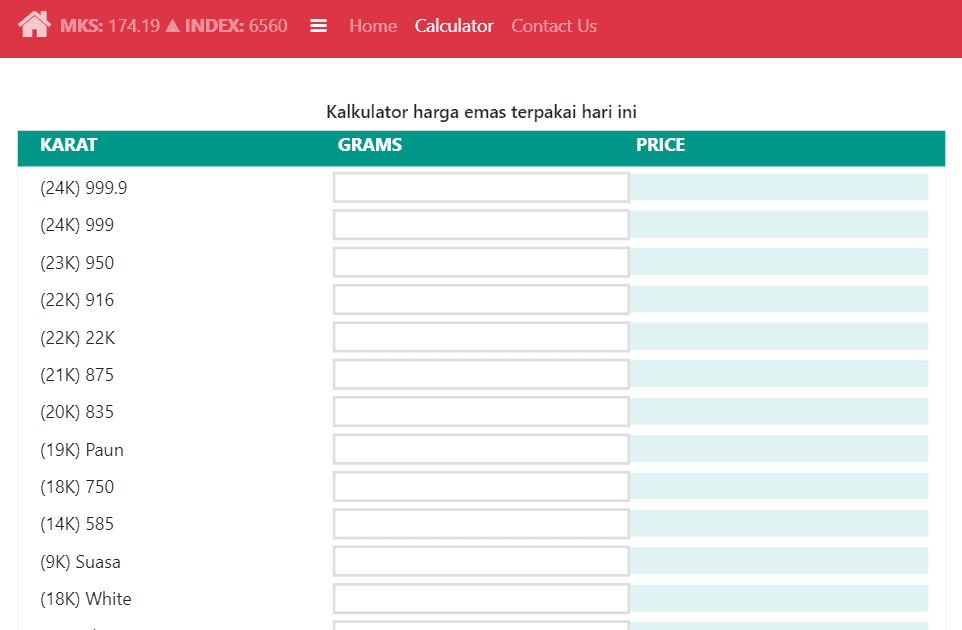962x630 pixels.
Task: Focus grams input for (22K) 22K
Action: point(482,337)
